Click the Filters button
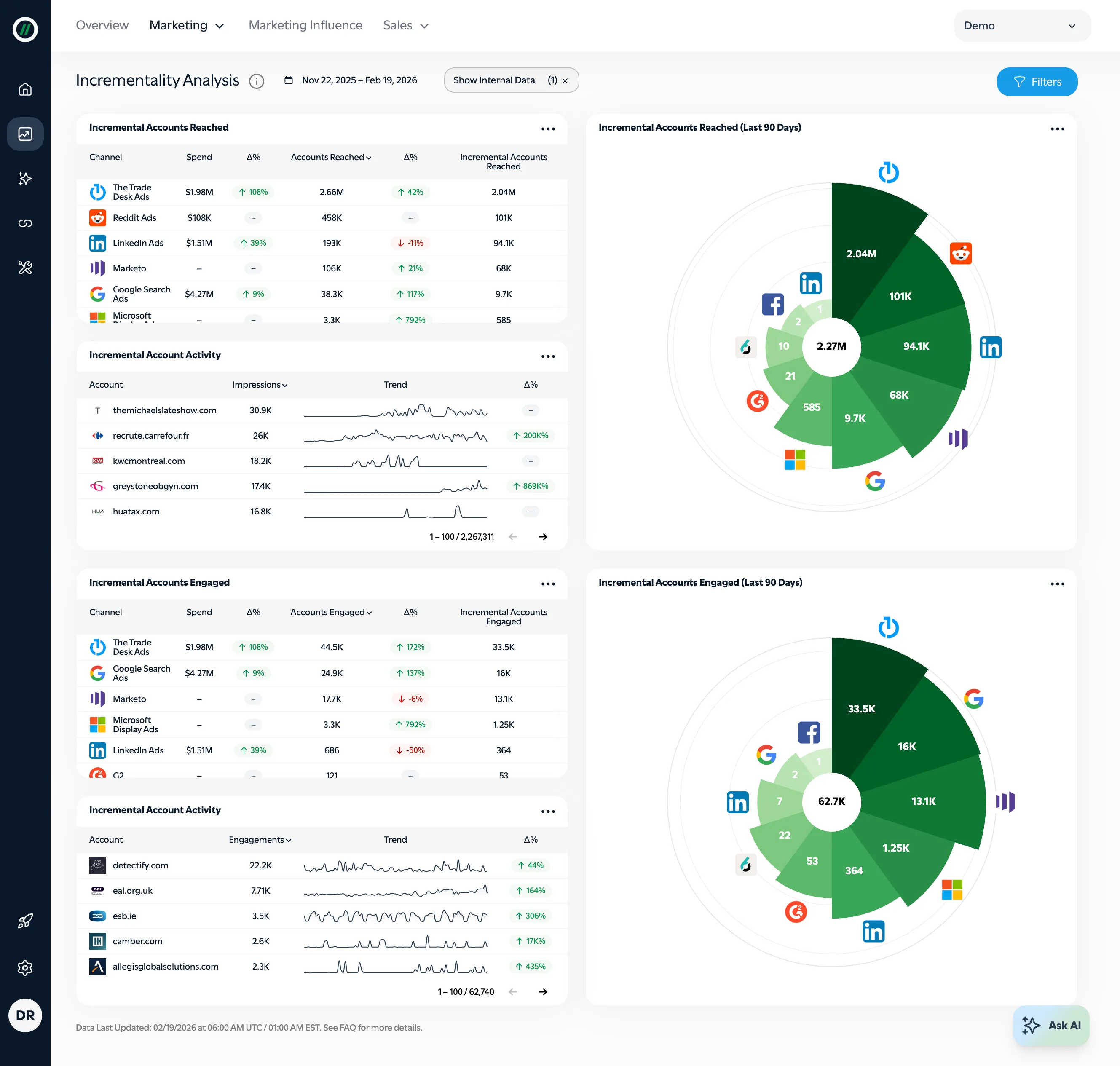 point(1037,81)
